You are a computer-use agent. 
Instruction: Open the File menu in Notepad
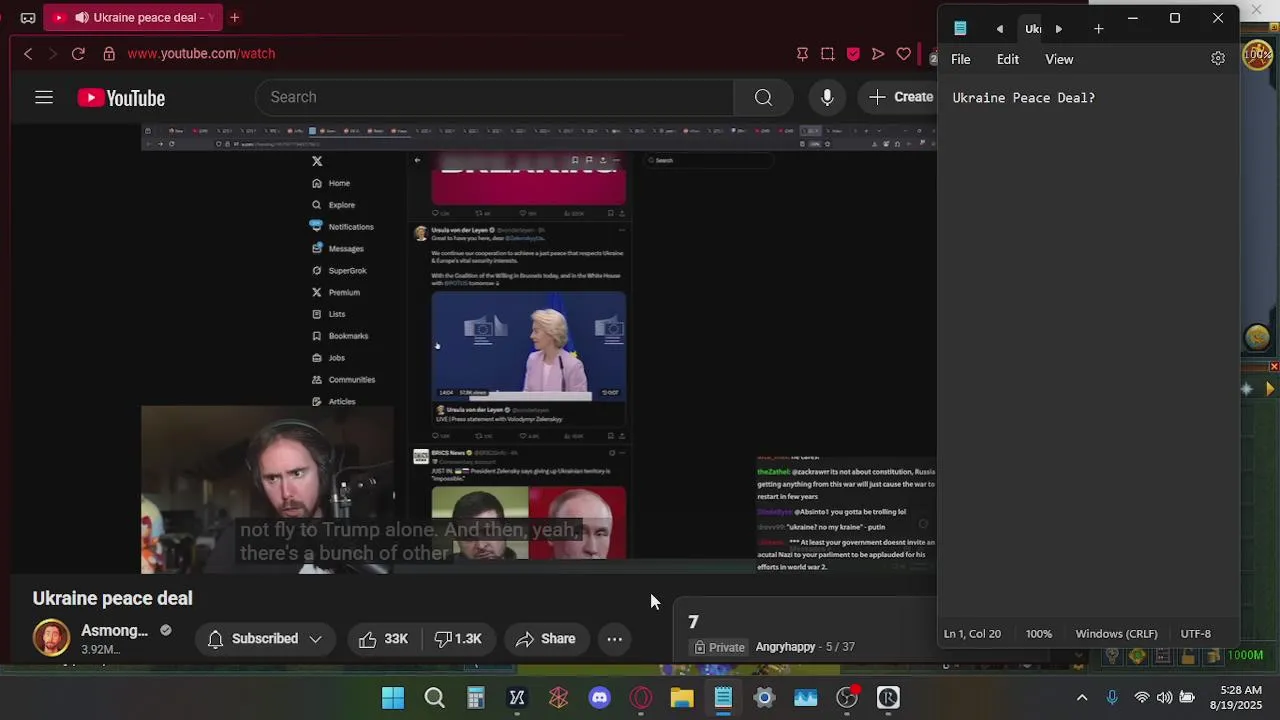pos(960,59)
